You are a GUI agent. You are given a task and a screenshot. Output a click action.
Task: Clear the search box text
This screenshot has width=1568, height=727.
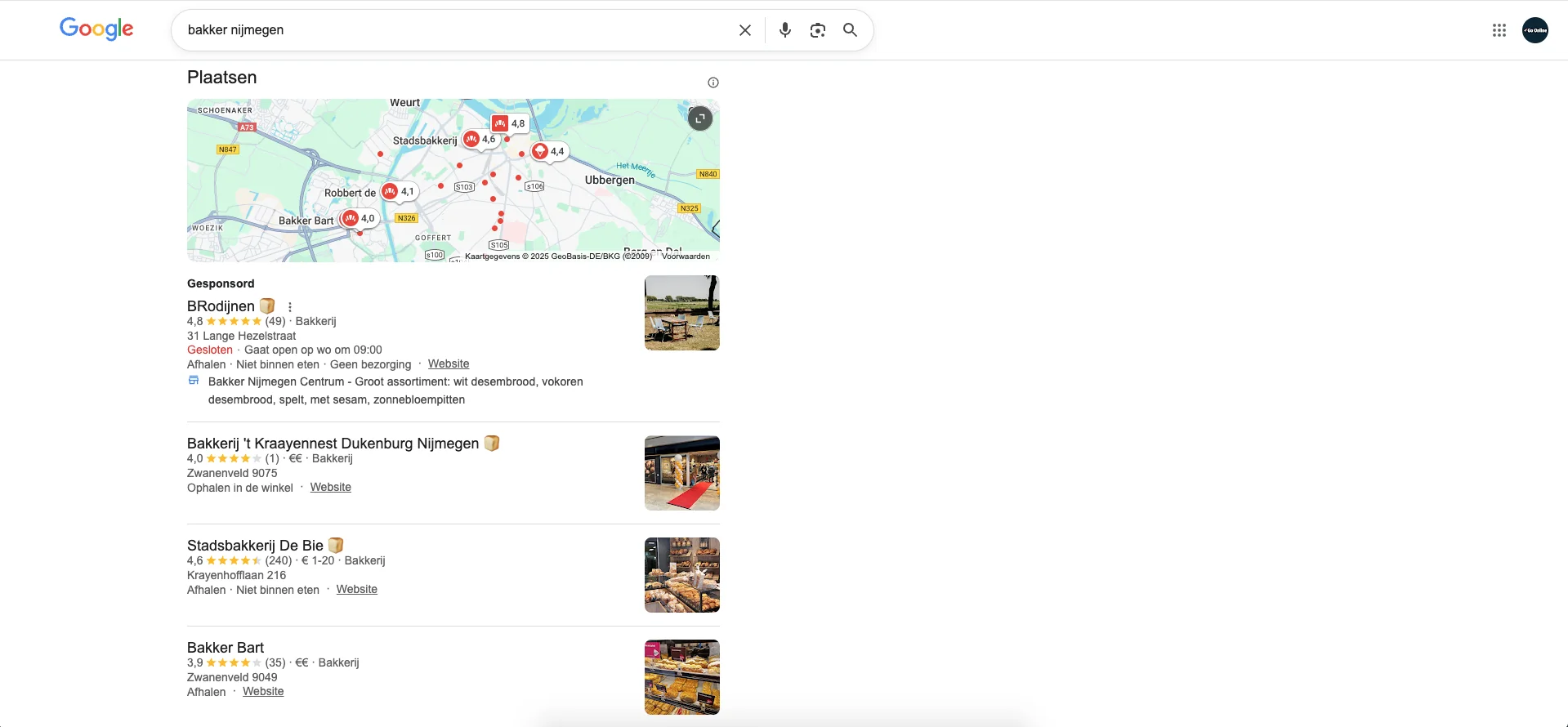click(x=744, y=30)
